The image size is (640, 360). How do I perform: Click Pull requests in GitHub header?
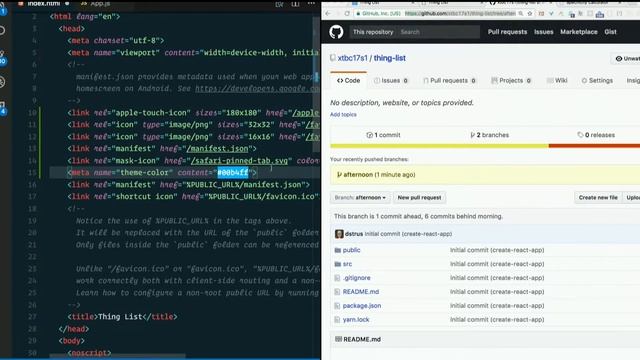click(x=507, y=32)
